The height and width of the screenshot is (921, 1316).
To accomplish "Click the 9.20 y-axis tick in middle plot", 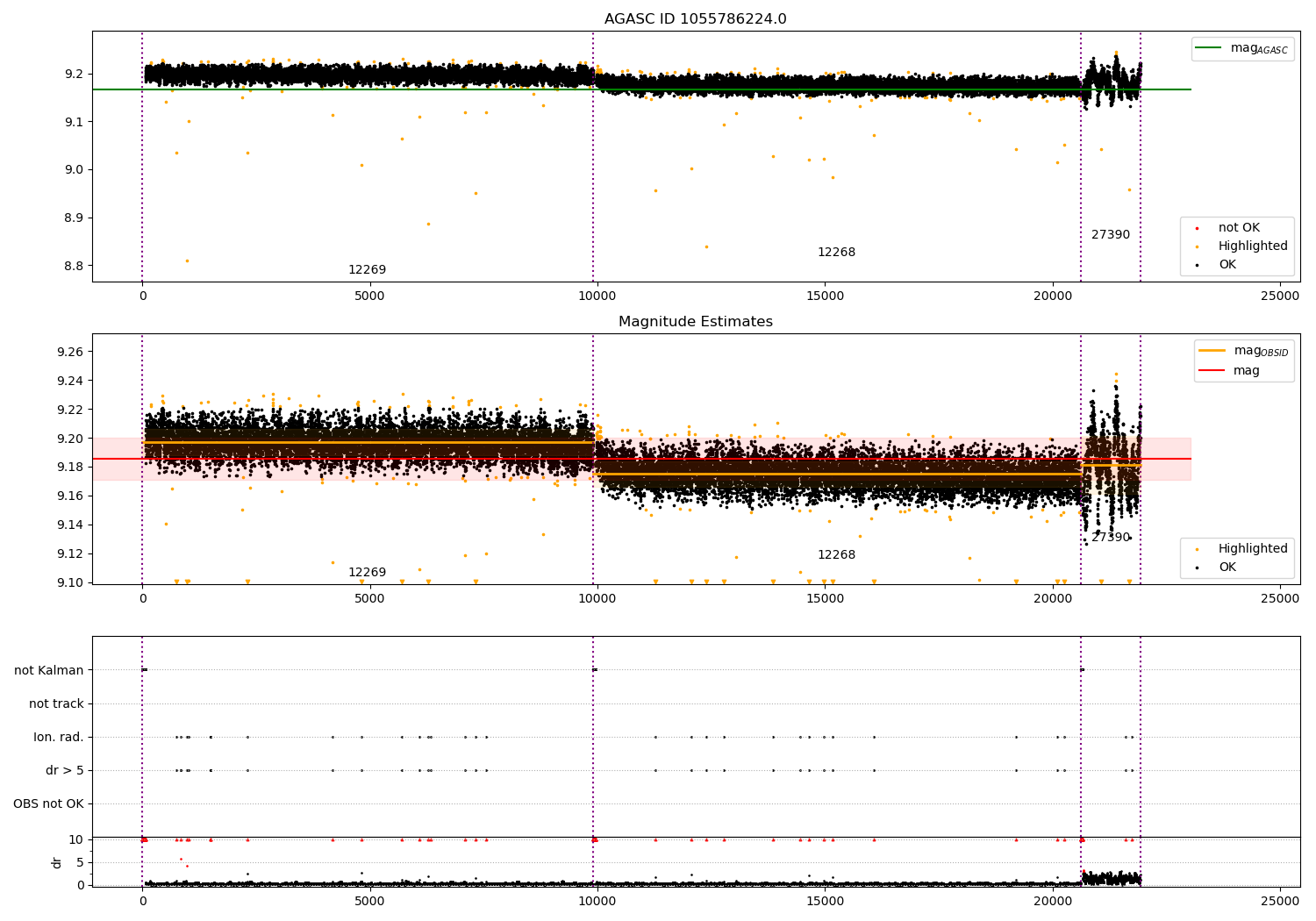I will (x=70, y=439).
